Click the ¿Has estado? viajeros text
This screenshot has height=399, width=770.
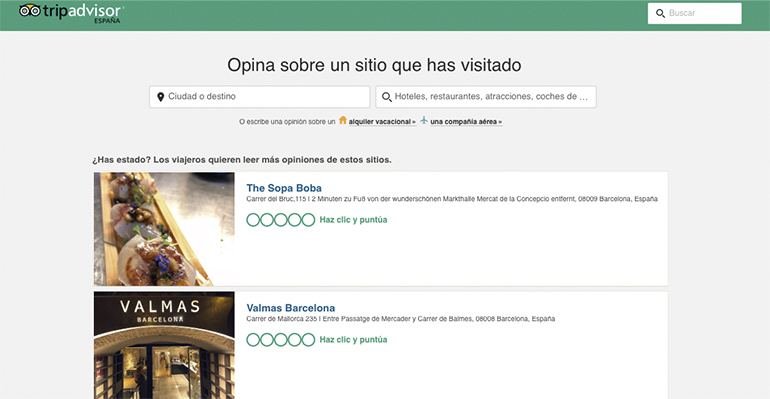coord(242,160)
